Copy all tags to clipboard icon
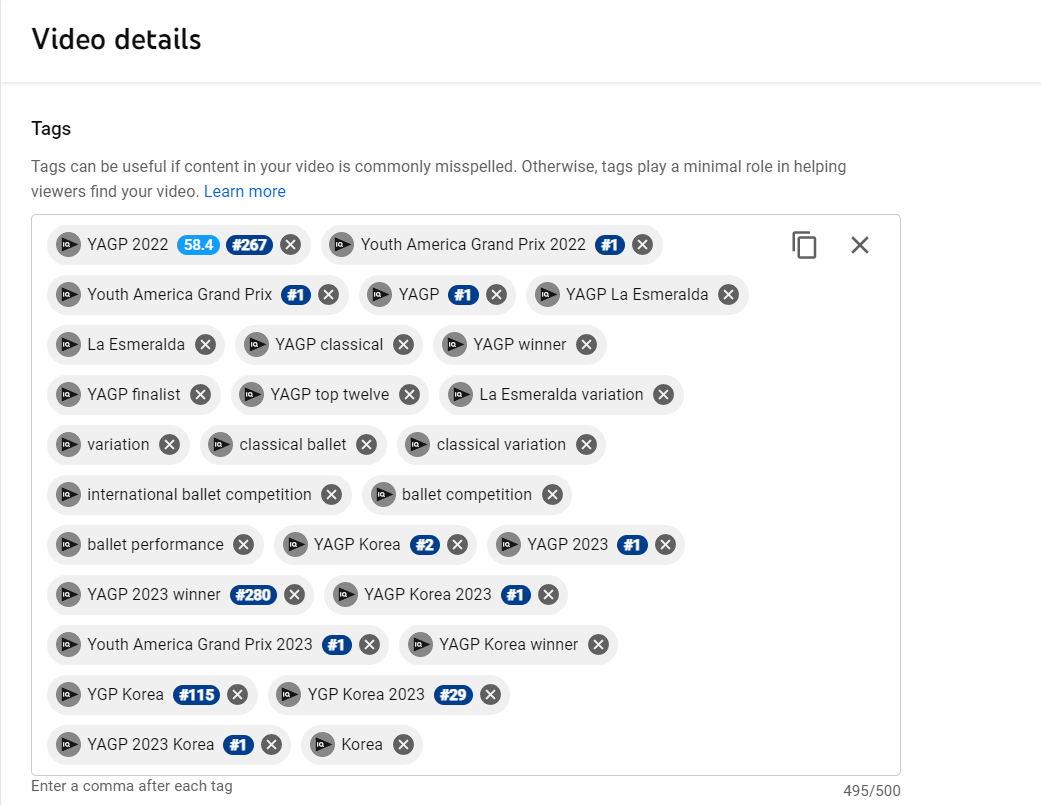1041x805 pixels. (804, 245)
